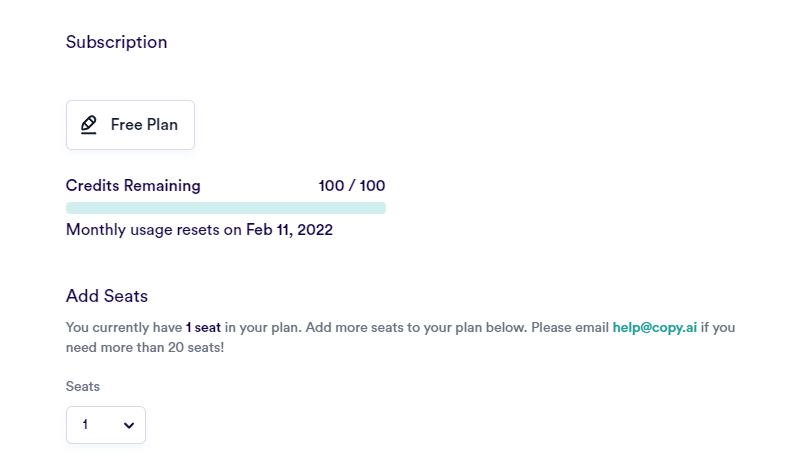Image resolution: width=791 pixels, height=476 pixels.
Task: Click the Seats field label
Action: 83,386
